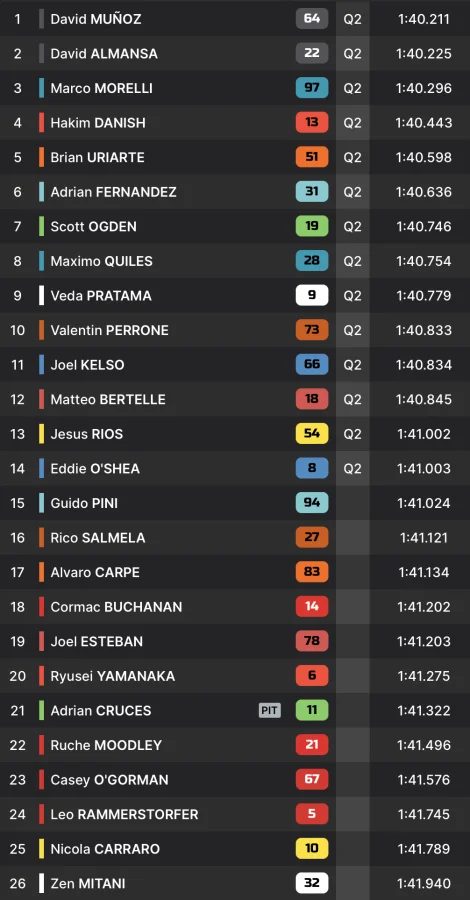Click the orange 83 badge for Carpe
Screen dimensions: 470x900
[x=312, y=572]
